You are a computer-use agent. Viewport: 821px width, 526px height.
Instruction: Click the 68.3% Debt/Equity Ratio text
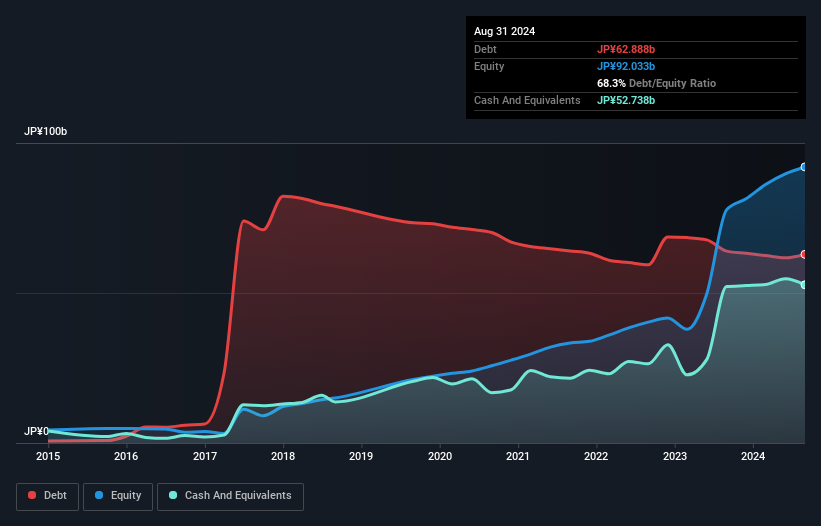coord(656,83)
